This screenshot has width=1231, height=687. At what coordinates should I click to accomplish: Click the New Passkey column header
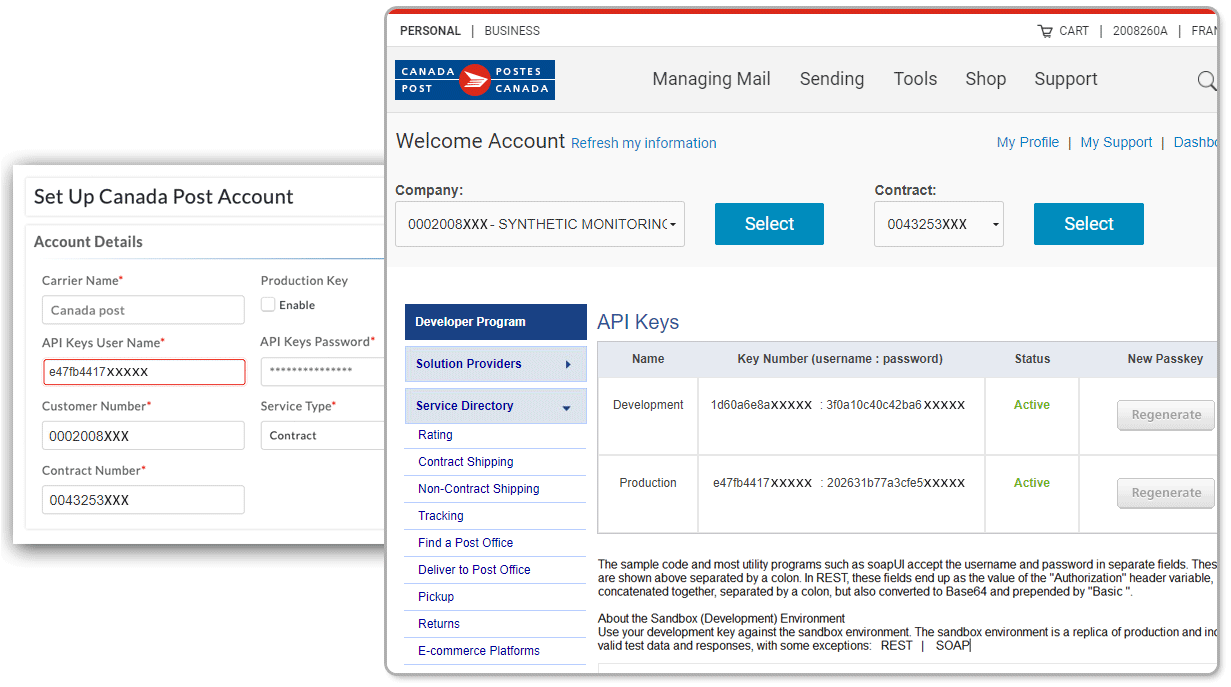tap(1165, 359)
